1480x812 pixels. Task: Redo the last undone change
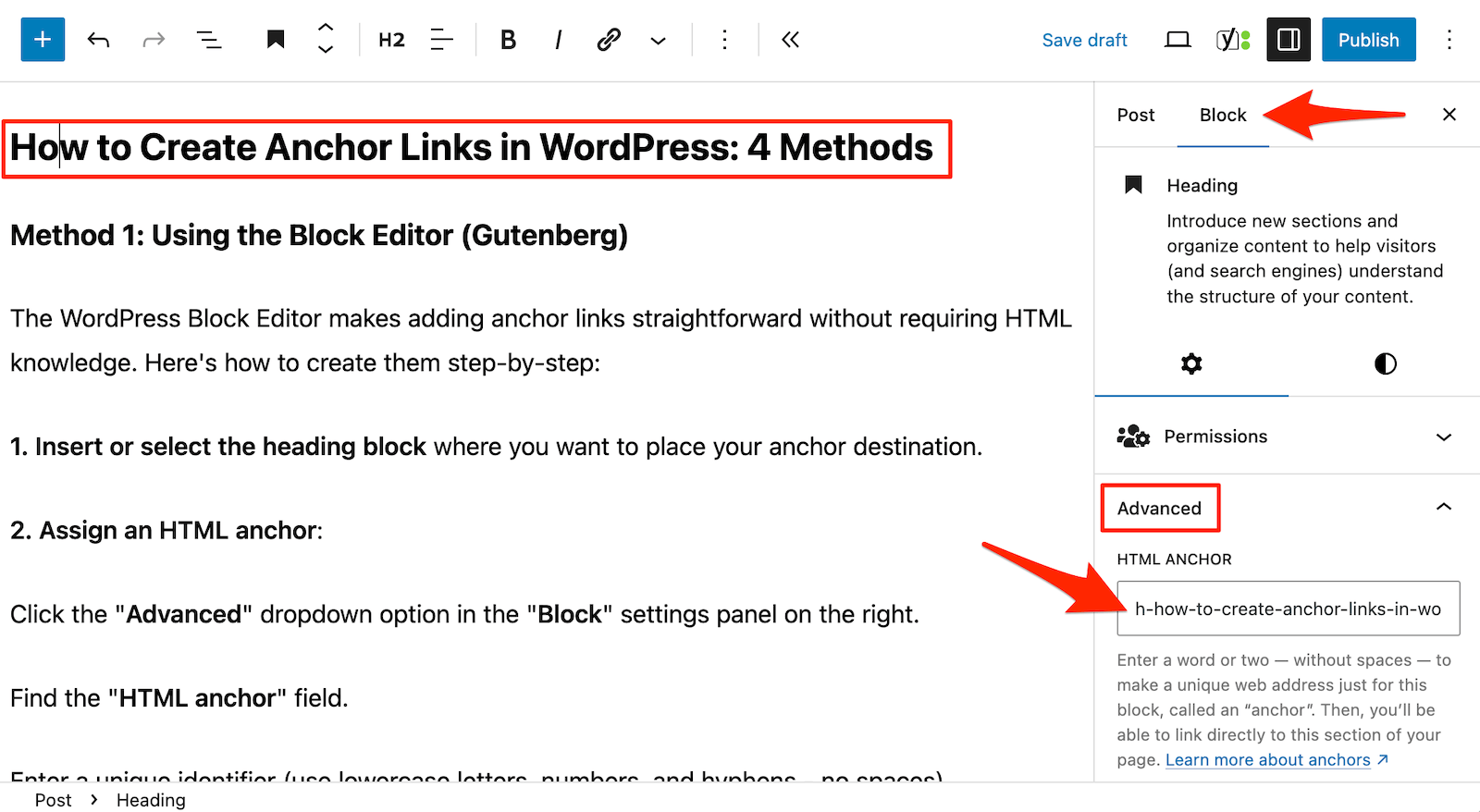[x=154, y=40]
